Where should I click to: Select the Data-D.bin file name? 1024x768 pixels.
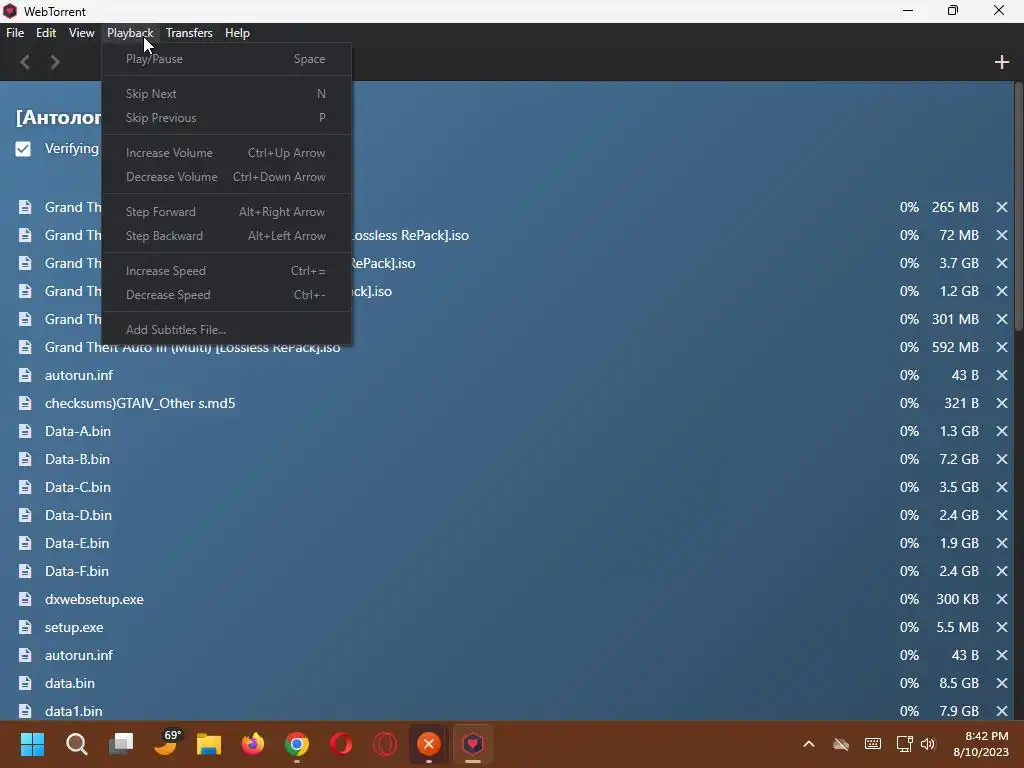pyautogui.click(x=78, y=515)
